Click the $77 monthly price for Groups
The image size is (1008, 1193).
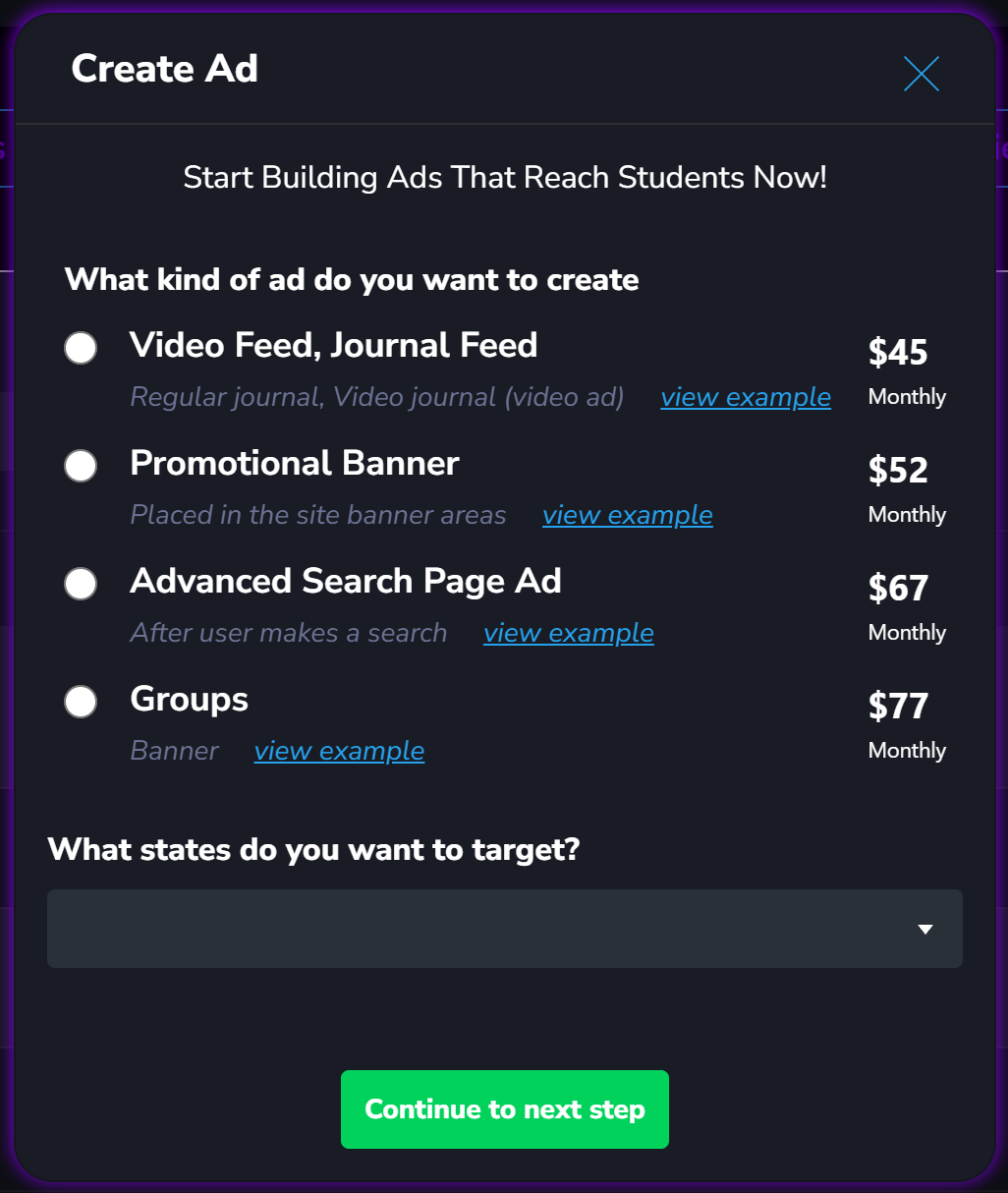coord(897,706)
